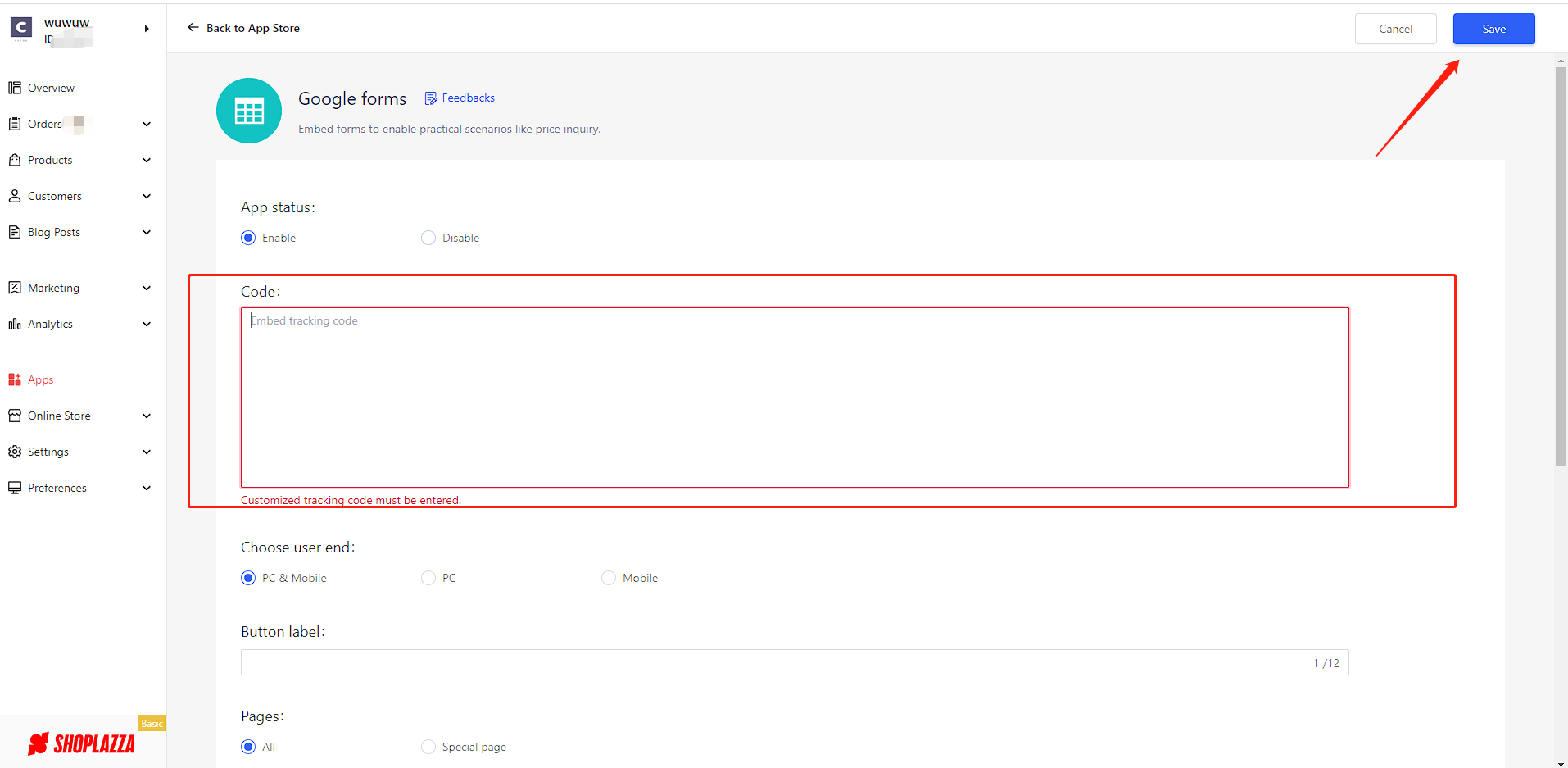Open store switcher arrow next to wuwuw
This screenshot has width=1568, height=768.
[147, 29]
